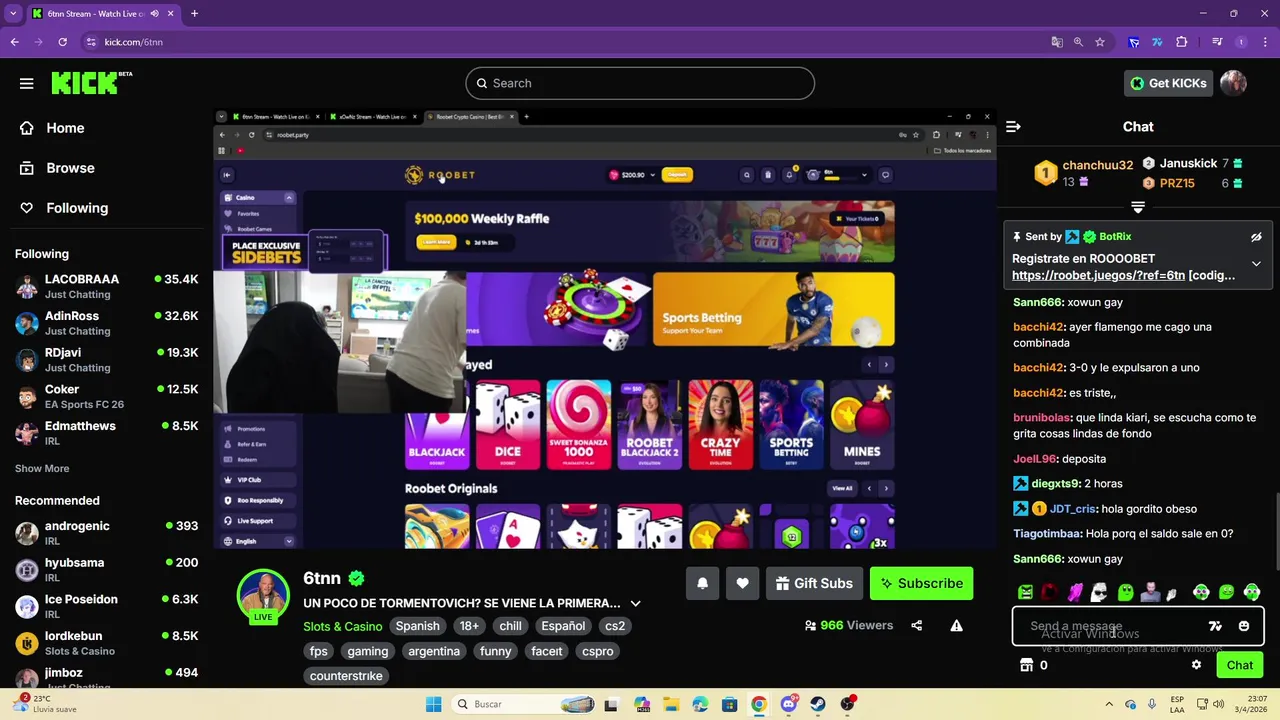Open Steam from the taskbar
Image resolution: width=1280 pixels, height=720 pixels.
coord(818,704)
